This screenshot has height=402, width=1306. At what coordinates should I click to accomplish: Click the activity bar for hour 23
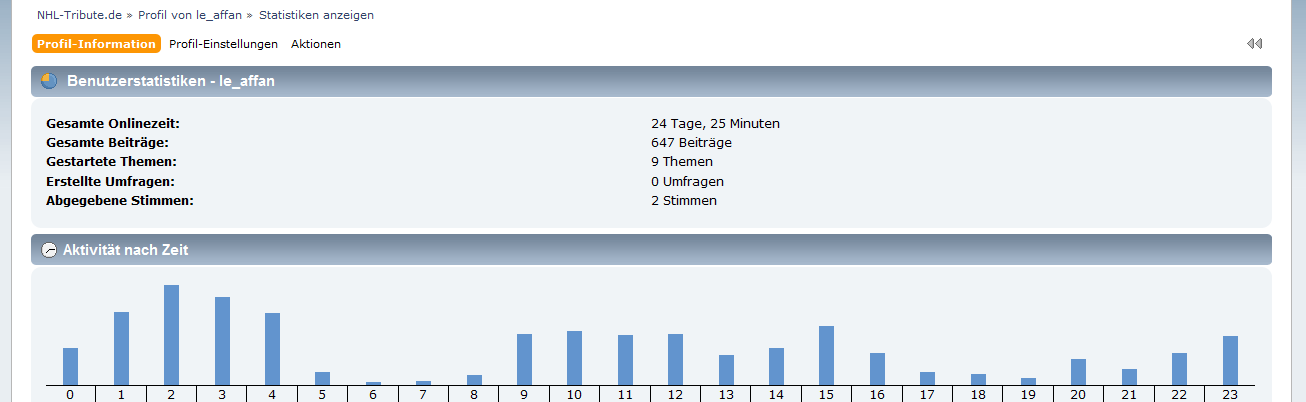click(1230, 360)
